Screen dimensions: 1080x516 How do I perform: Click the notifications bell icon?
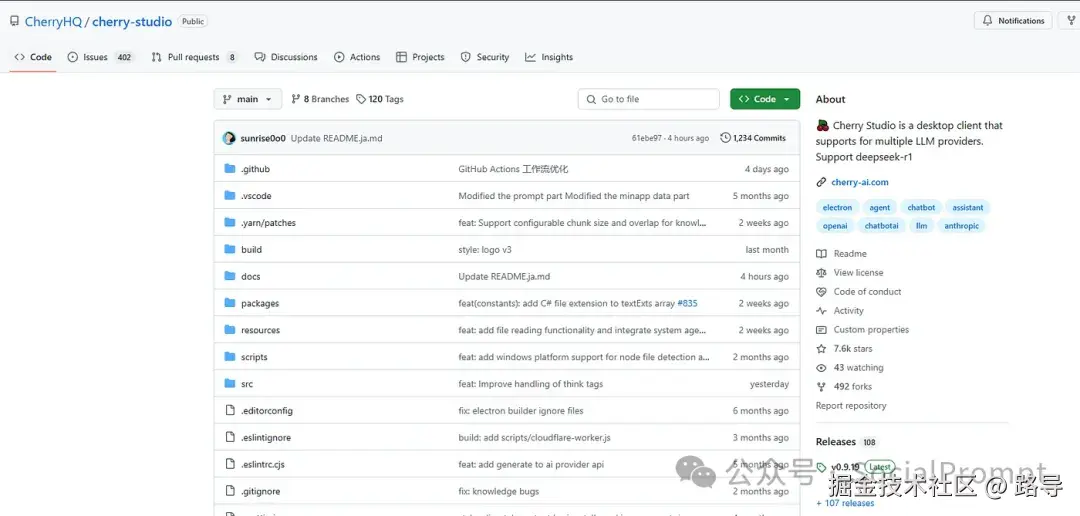tap(988, 21)
